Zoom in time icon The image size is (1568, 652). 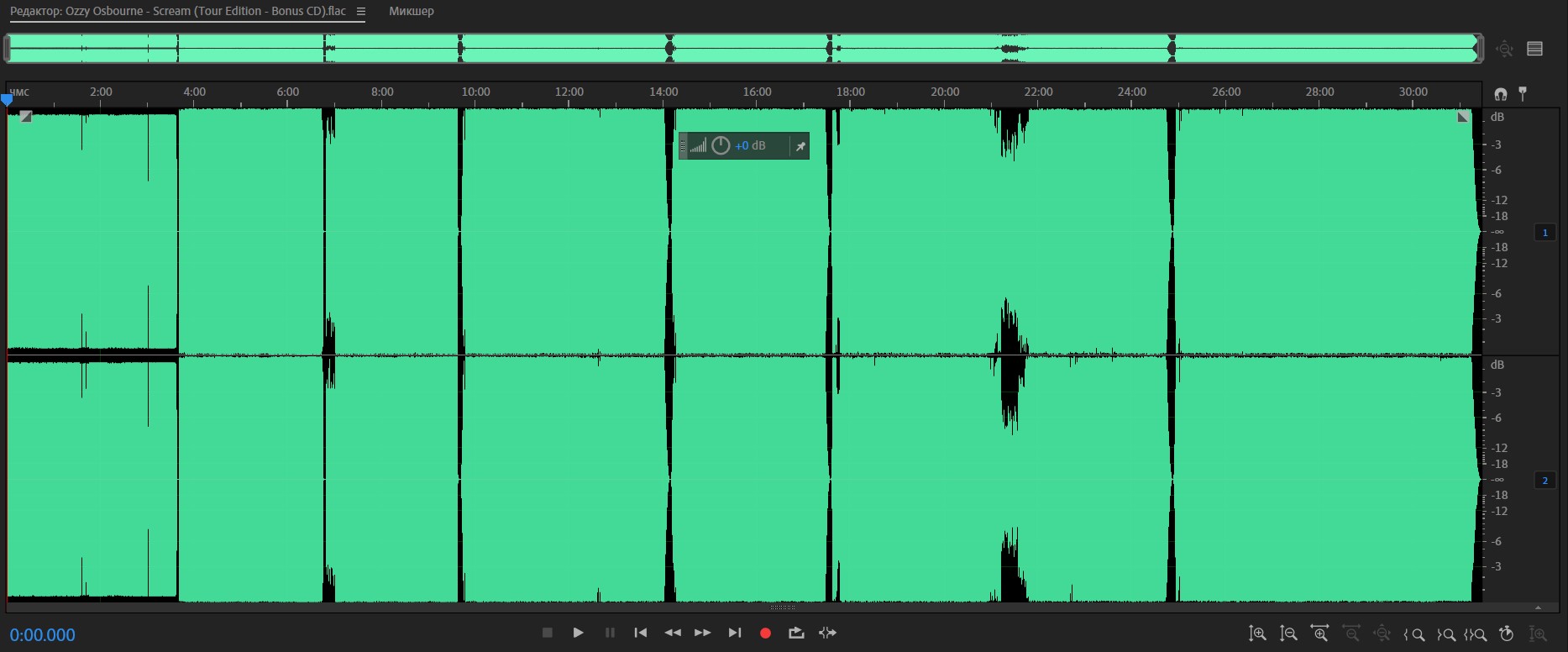(x=1319, y=634)
